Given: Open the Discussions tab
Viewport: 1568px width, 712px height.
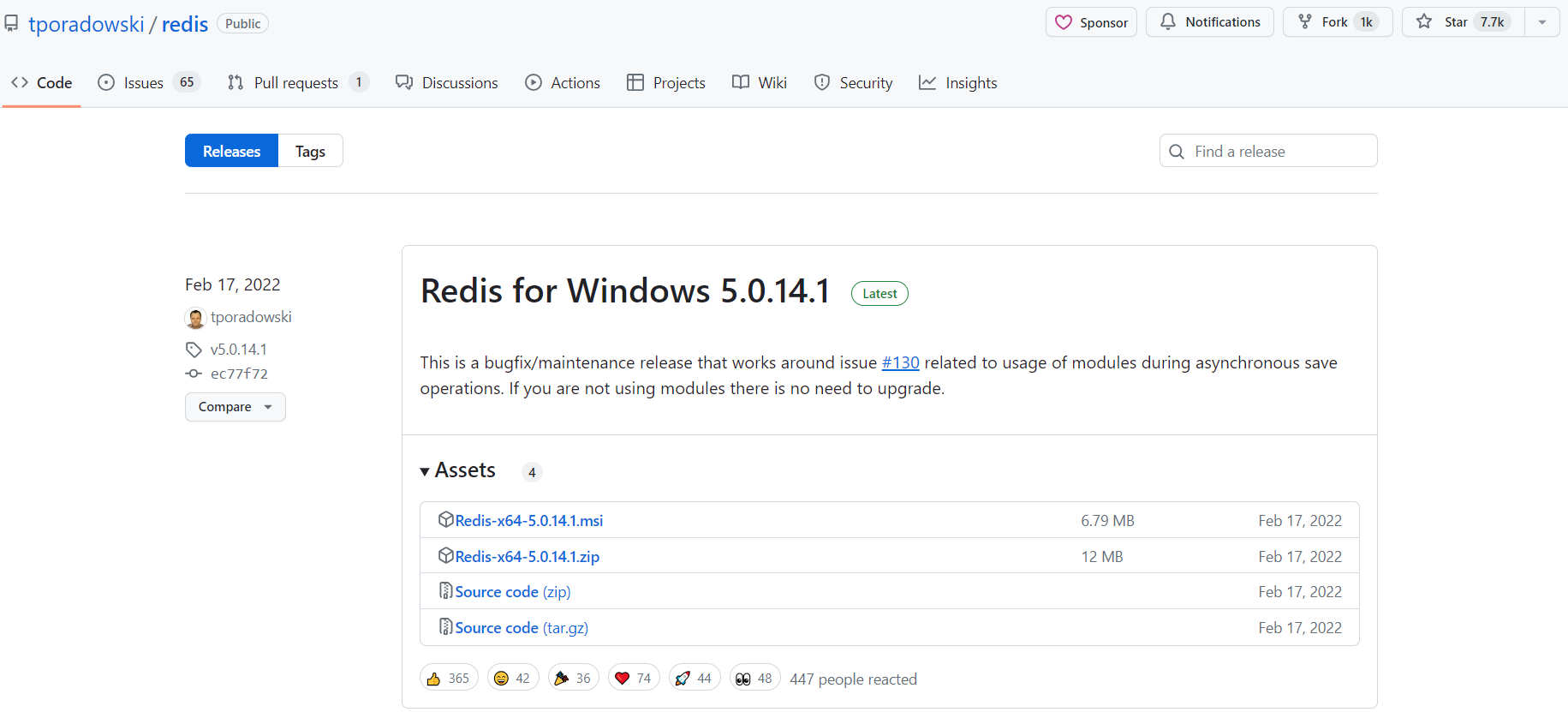Looking at the screenshot, I should coord(446,82).
